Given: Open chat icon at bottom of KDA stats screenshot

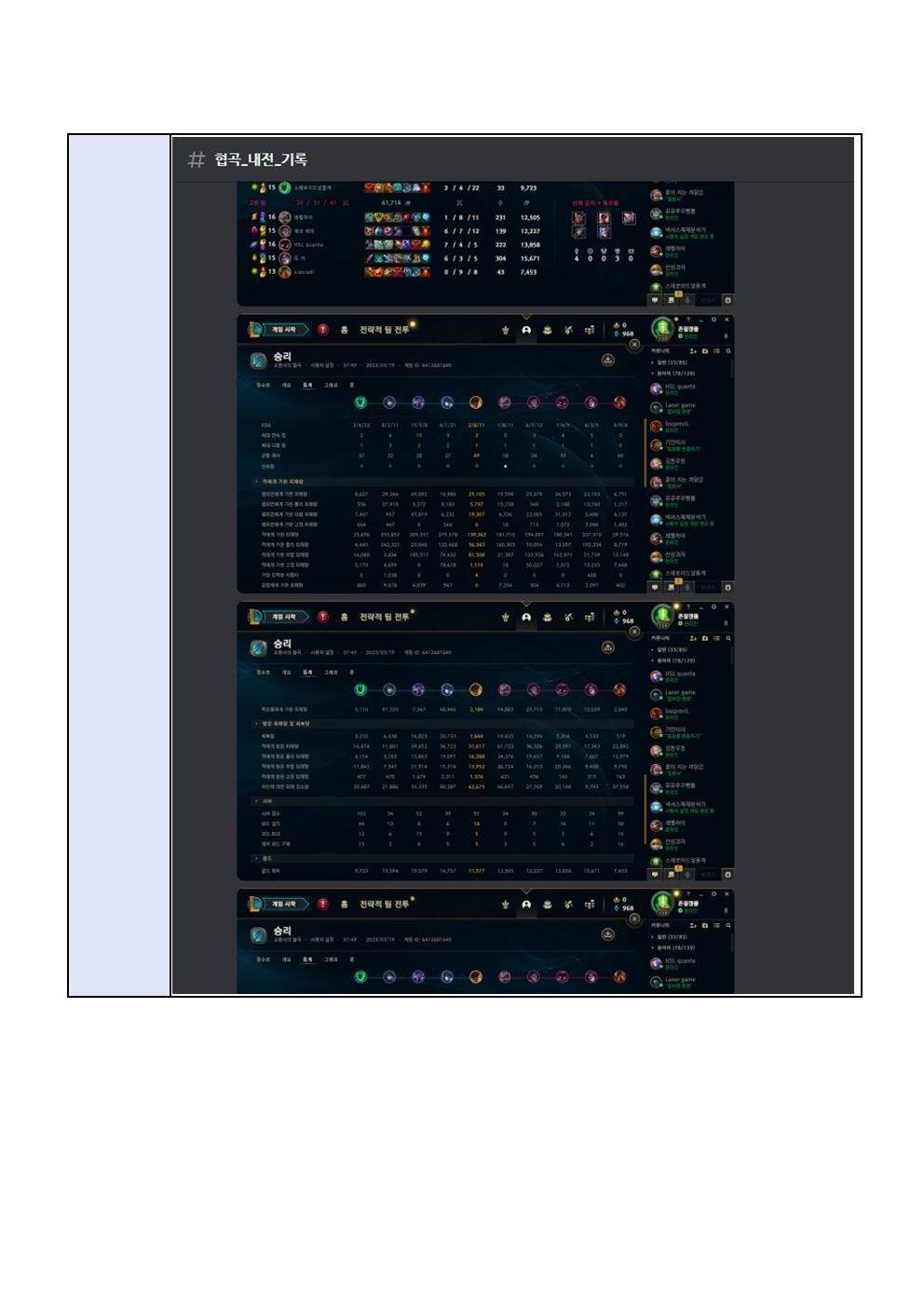Looking at the screenshot, I should click(655, 587).
